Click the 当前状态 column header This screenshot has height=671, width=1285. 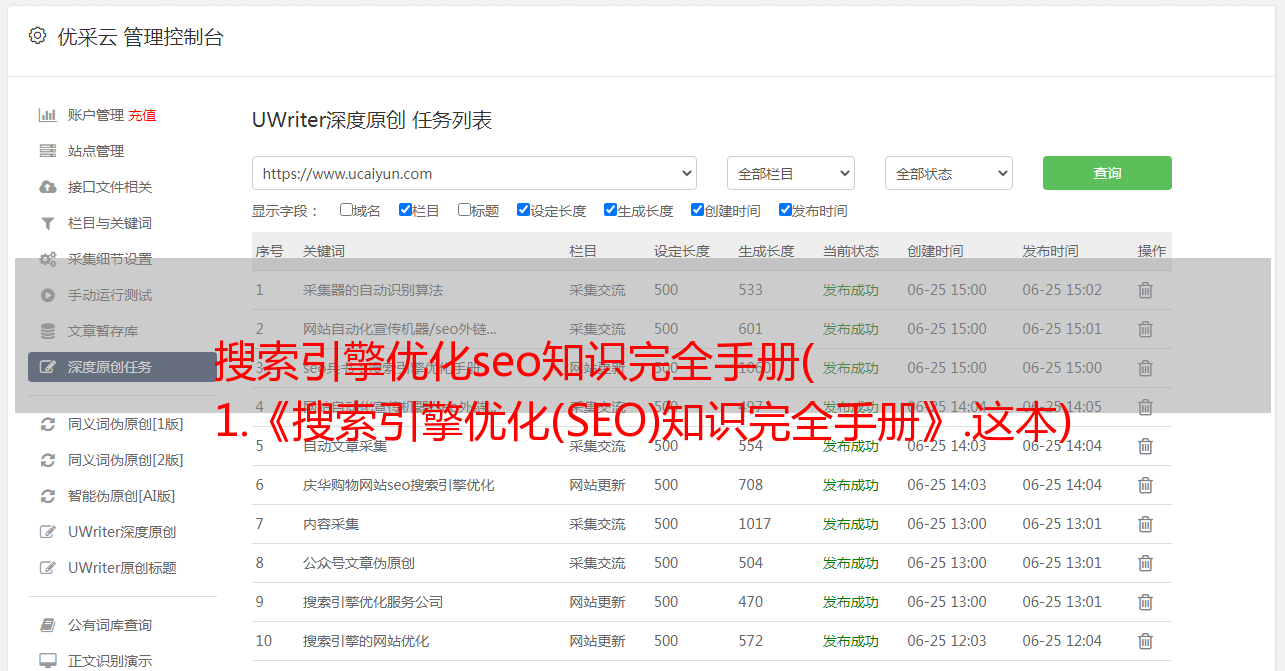coord(851,251)
